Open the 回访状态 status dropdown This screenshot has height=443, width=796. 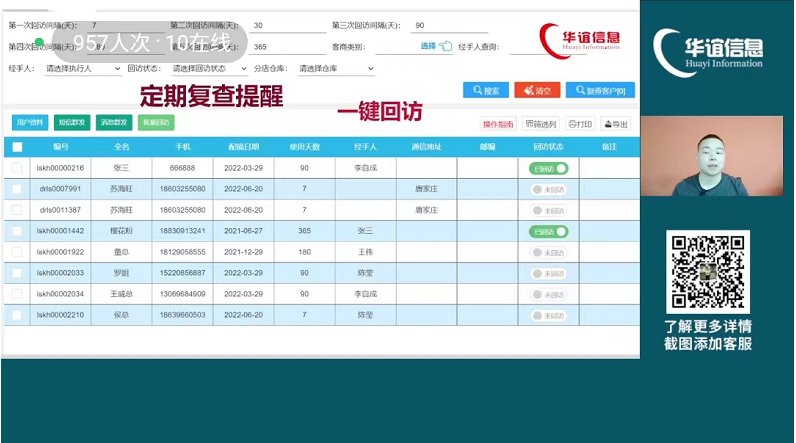tap(208, 69)
